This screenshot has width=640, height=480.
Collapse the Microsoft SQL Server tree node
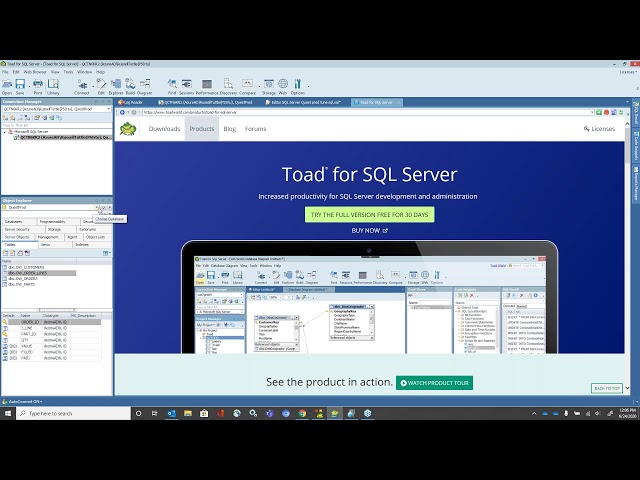point(5,132)
